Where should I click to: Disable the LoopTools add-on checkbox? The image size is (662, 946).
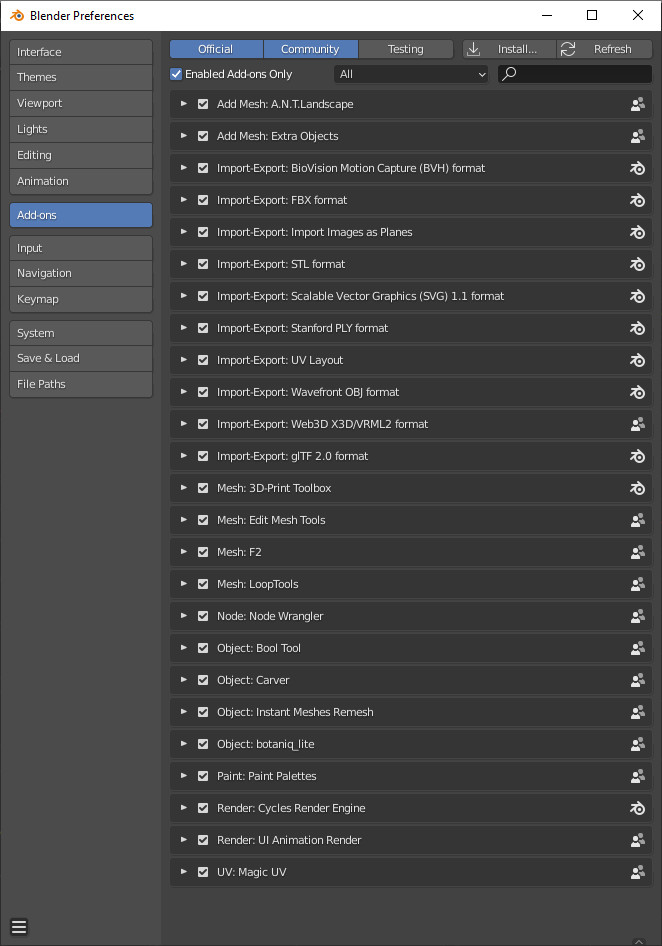tap(203, 584)
